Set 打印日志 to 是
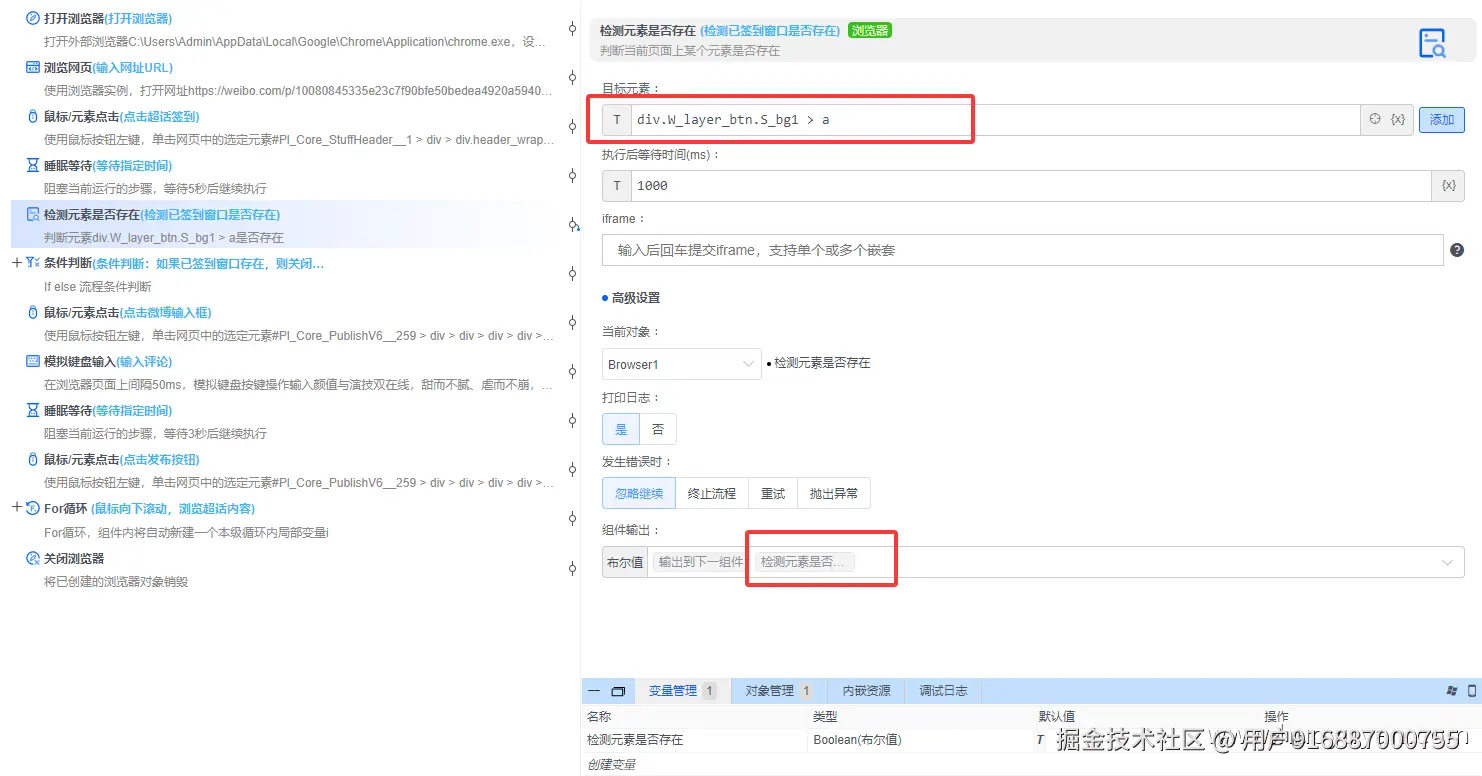This screenshot has height=776, width=1482. pos(621,429)
